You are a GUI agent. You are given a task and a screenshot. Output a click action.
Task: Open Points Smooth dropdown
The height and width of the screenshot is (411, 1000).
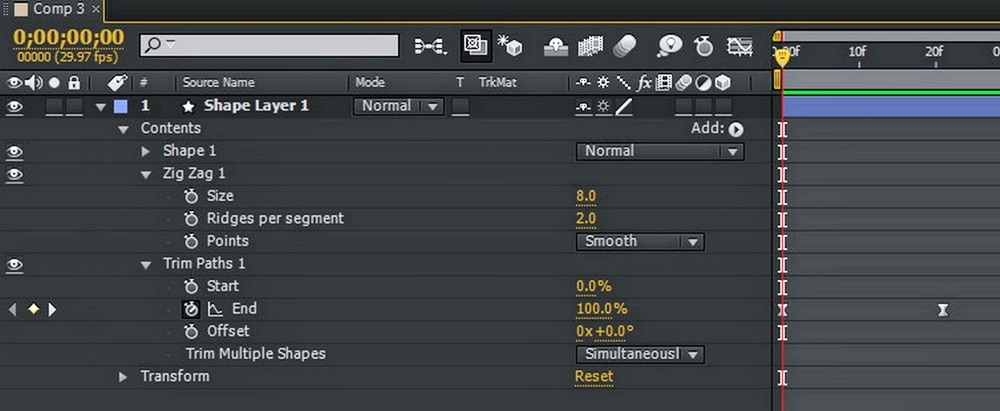[x=640, y=241]
